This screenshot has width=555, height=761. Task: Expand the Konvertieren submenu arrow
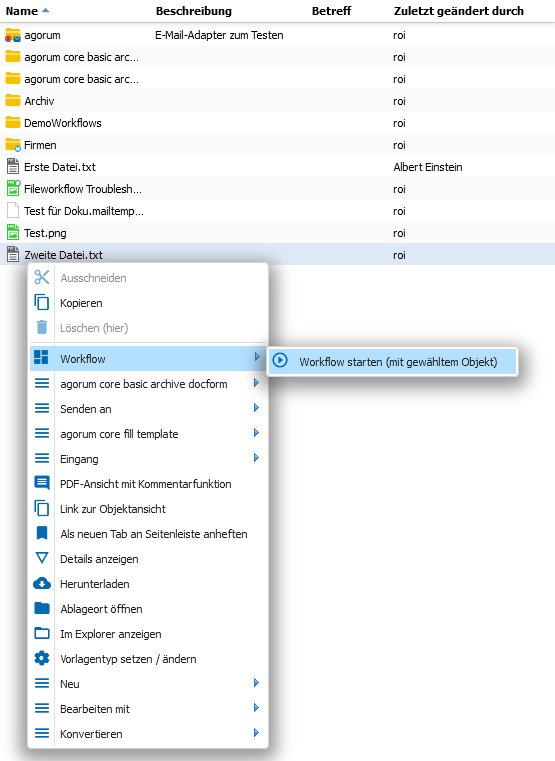[x=257, y=732]
